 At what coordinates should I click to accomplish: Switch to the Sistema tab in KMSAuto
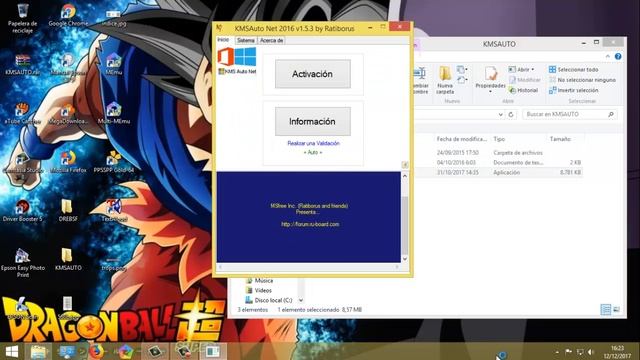246,40
